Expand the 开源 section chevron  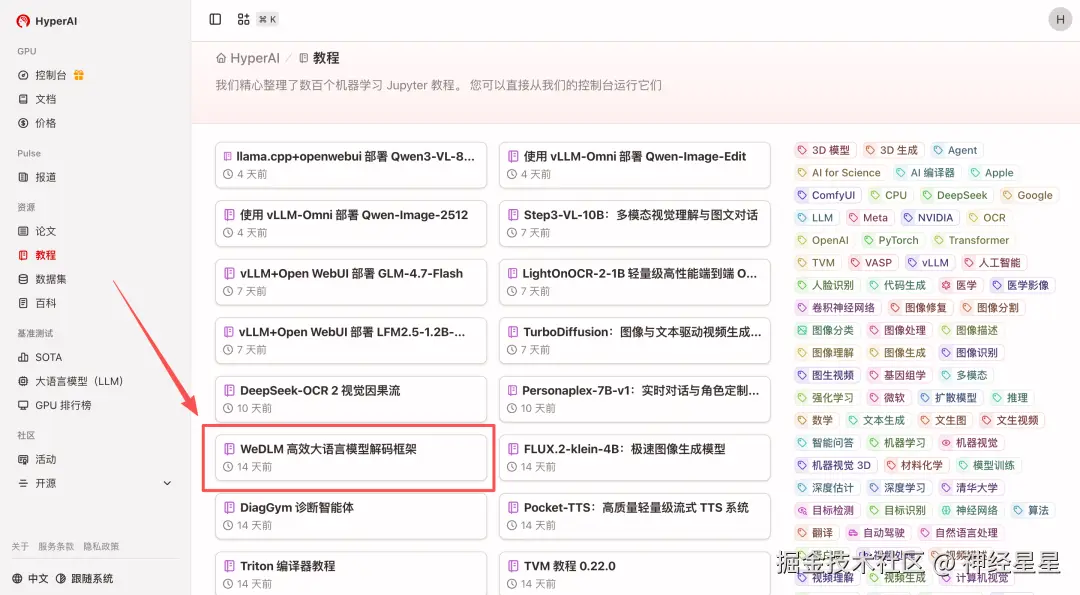(x=167, y=483)
